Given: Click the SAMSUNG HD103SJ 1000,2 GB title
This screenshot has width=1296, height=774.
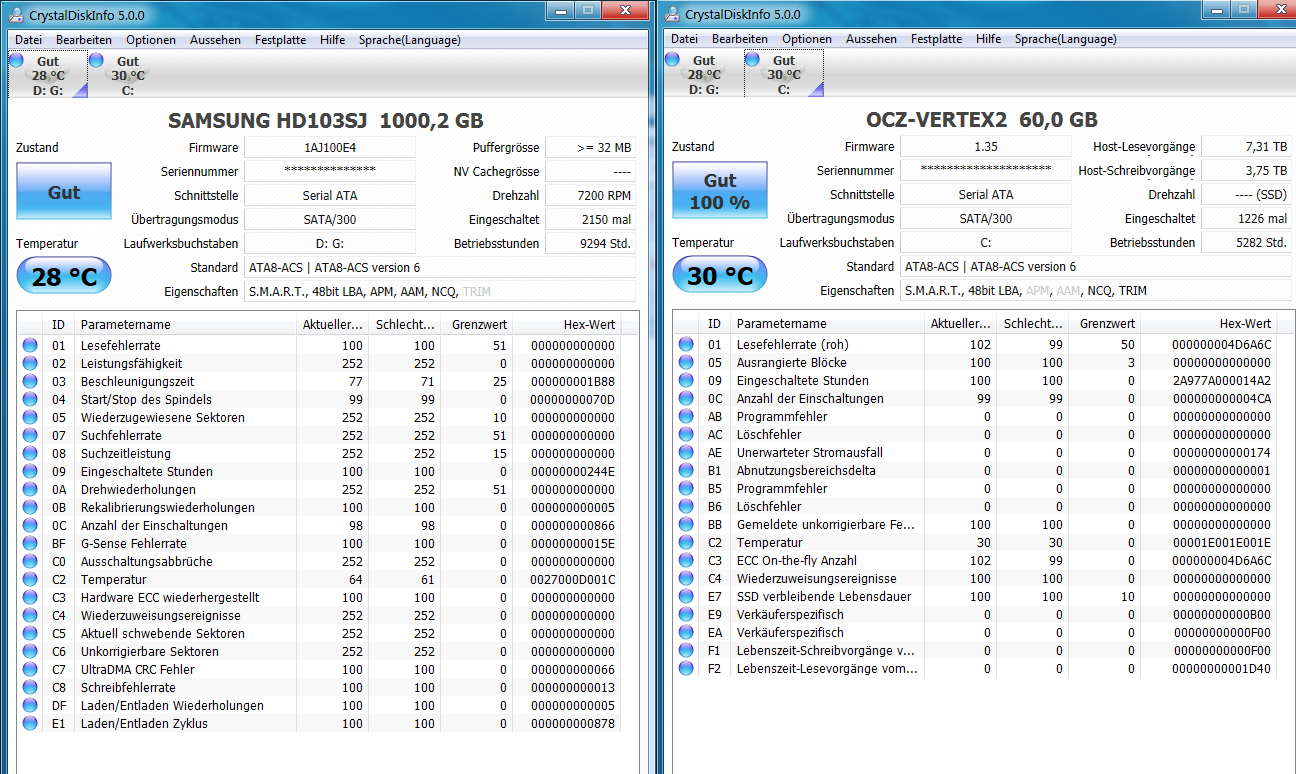Looking at the screenshot, I should [326, 121].
